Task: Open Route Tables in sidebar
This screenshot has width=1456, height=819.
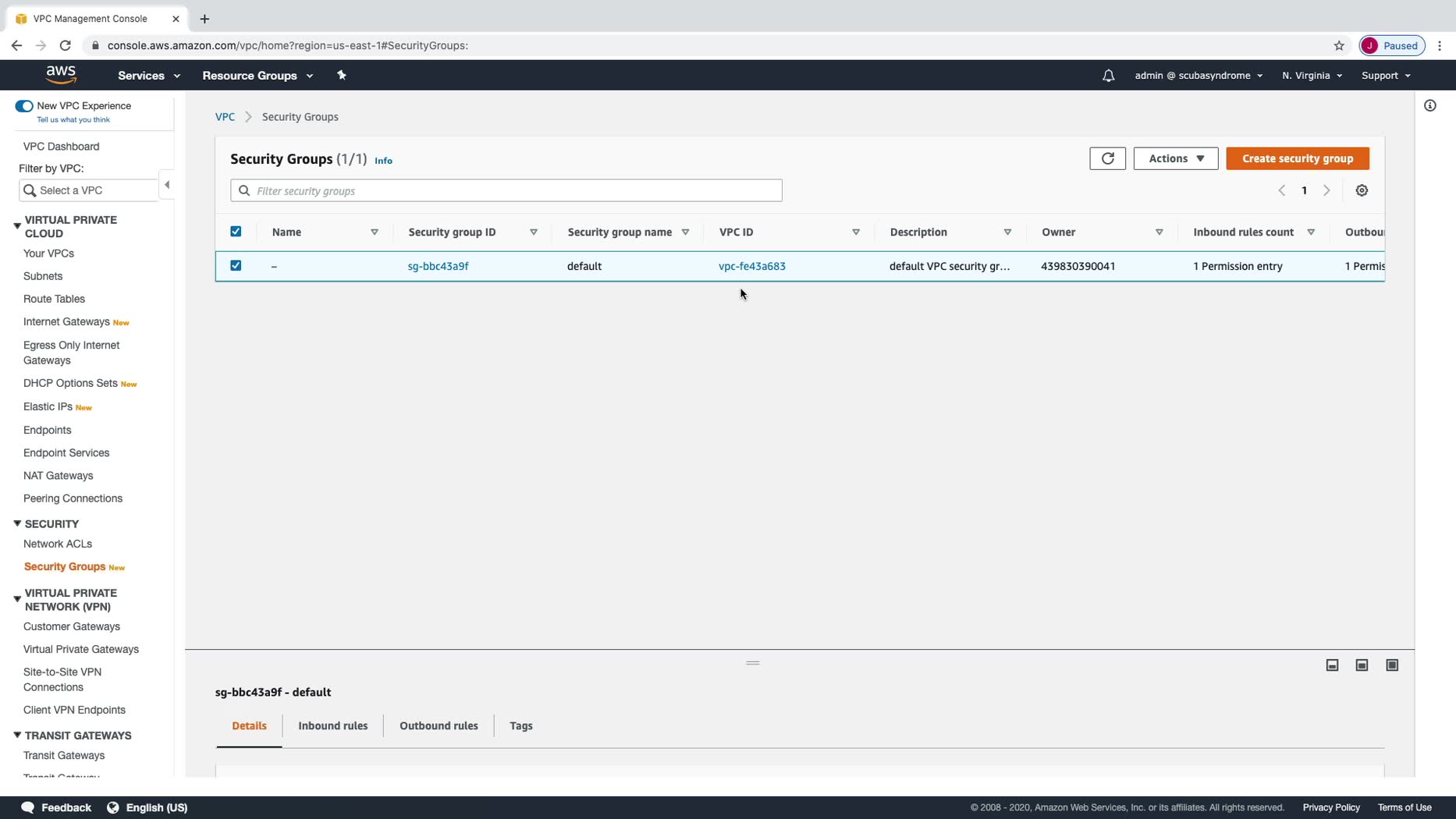Action: (54, 299)
